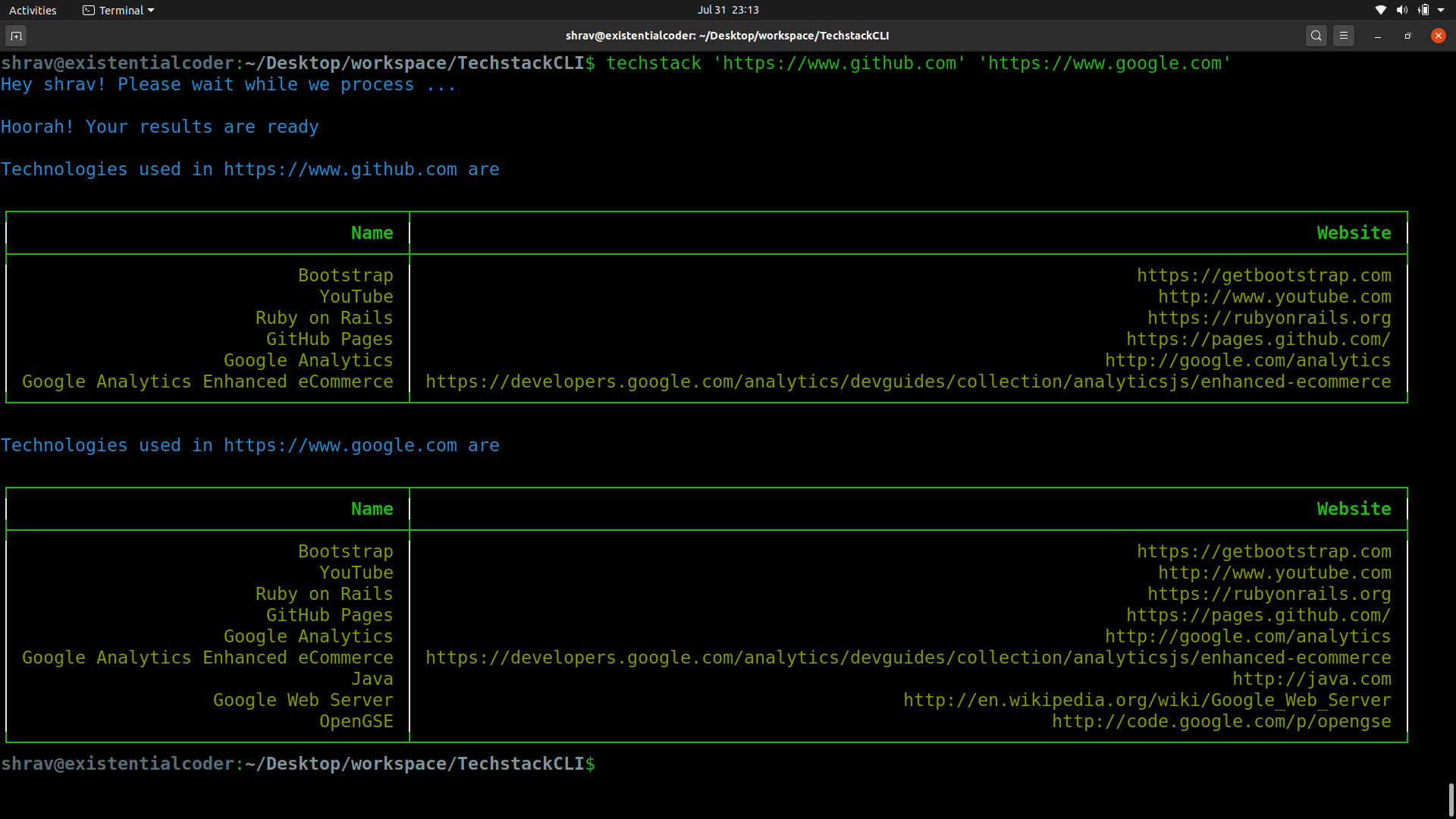Open the terminal search icon

point(1316,36)
